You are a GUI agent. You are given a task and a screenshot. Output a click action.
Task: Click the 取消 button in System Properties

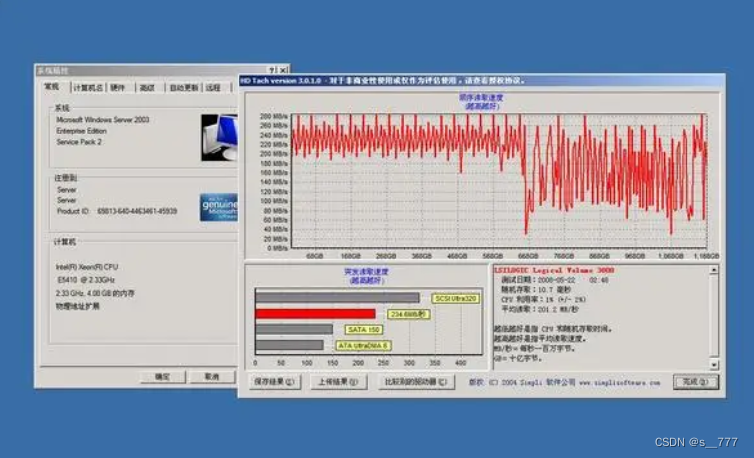click(212, 377)
